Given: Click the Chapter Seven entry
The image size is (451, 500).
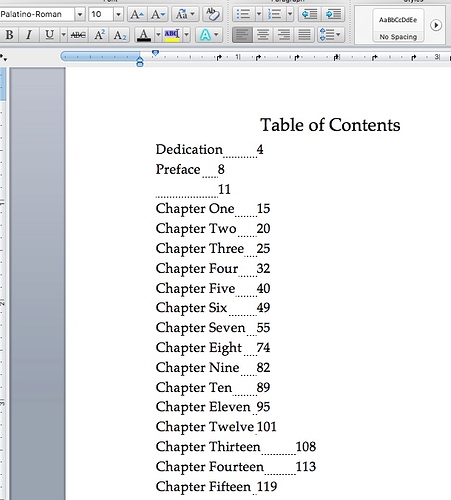Looking at the screenshot, I should 213,328.
